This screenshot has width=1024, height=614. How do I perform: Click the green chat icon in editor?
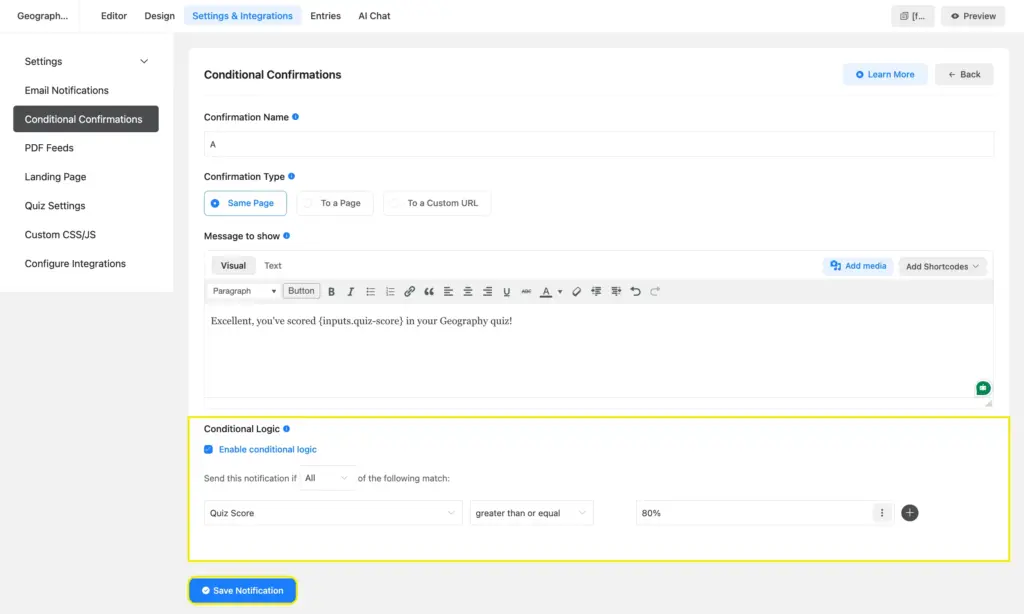point(983,388)
